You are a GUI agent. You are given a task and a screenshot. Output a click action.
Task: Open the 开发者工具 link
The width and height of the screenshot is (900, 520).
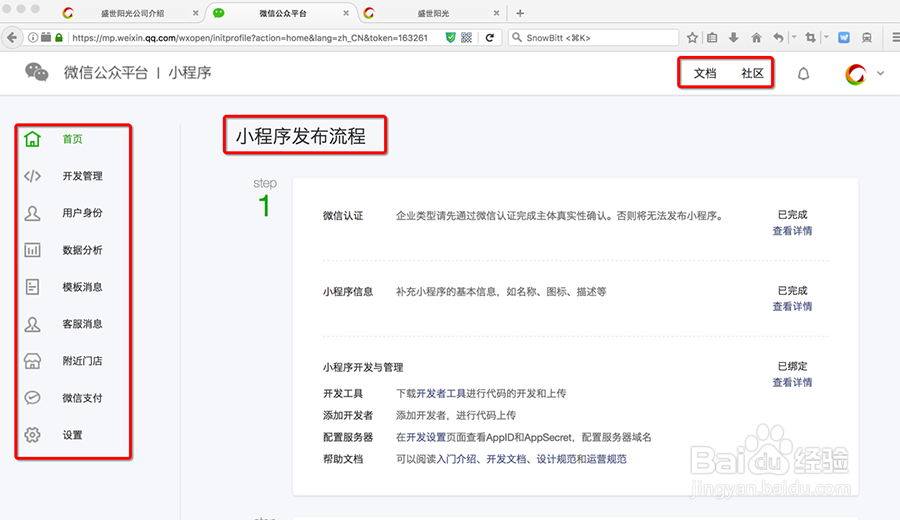[441, 394]
